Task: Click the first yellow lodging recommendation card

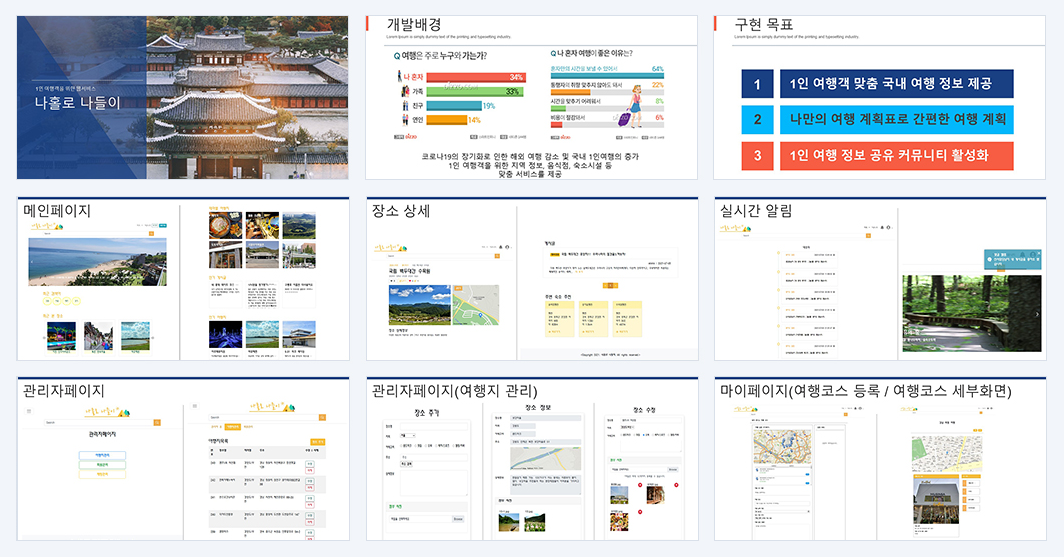Action: click(x=558, y=318)
